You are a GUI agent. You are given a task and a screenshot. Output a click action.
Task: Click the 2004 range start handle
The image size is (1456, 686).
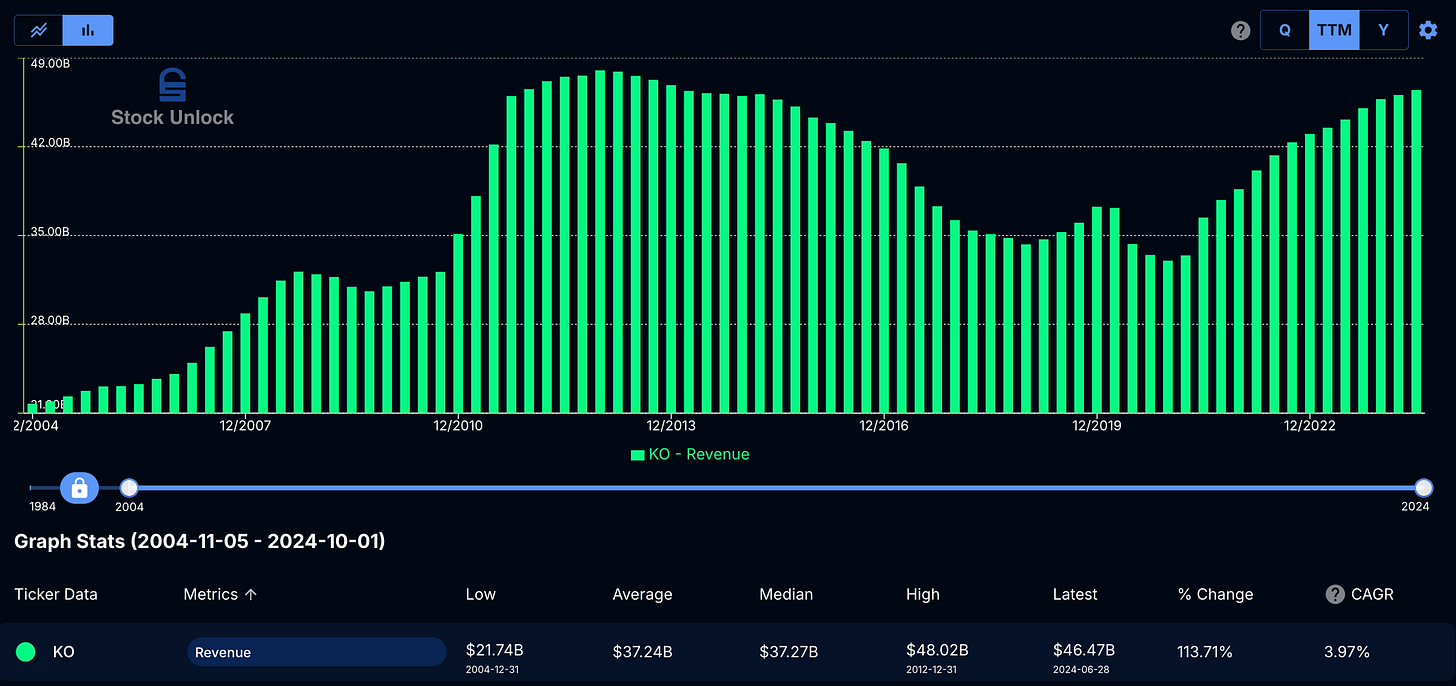click(x=129, y=488)
